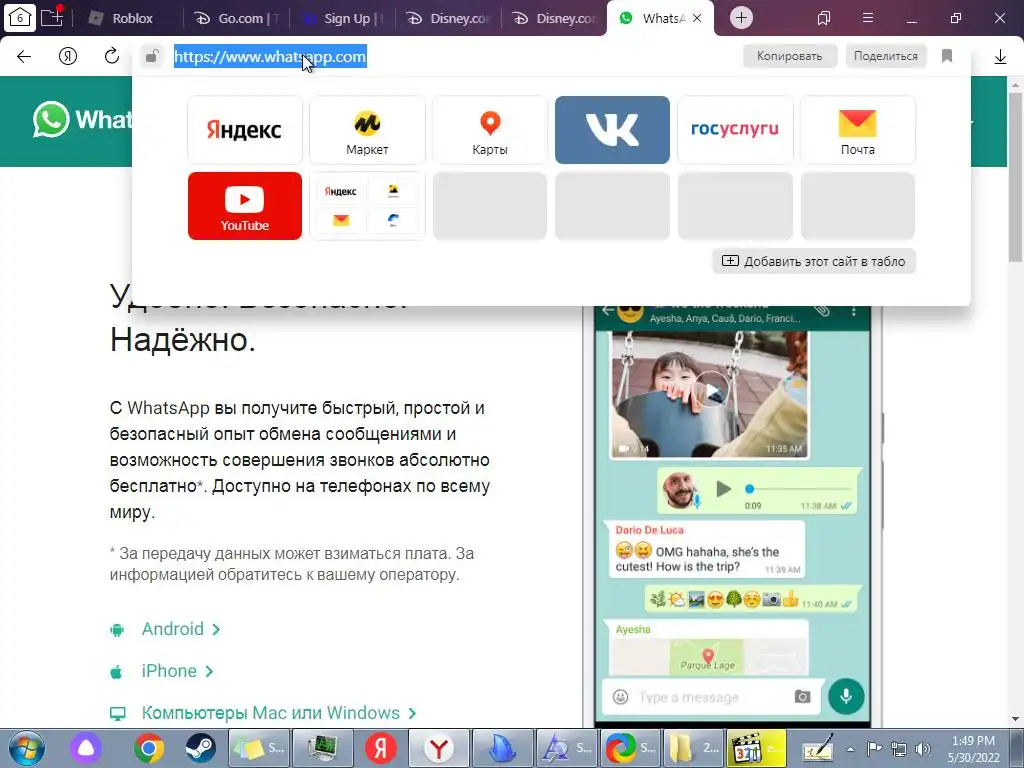
Task: Open the tab counter showing 6
Action: (20, 18)
